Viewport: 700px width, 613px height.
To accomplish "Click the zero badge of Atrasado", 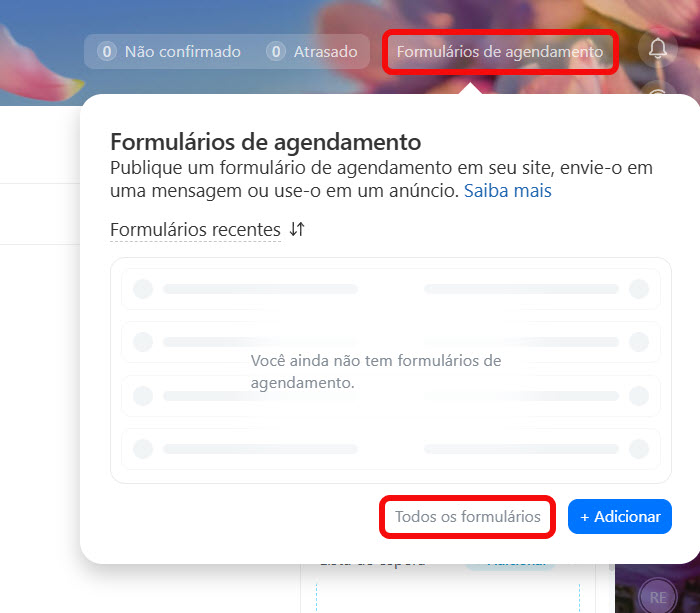I will 276,52.
